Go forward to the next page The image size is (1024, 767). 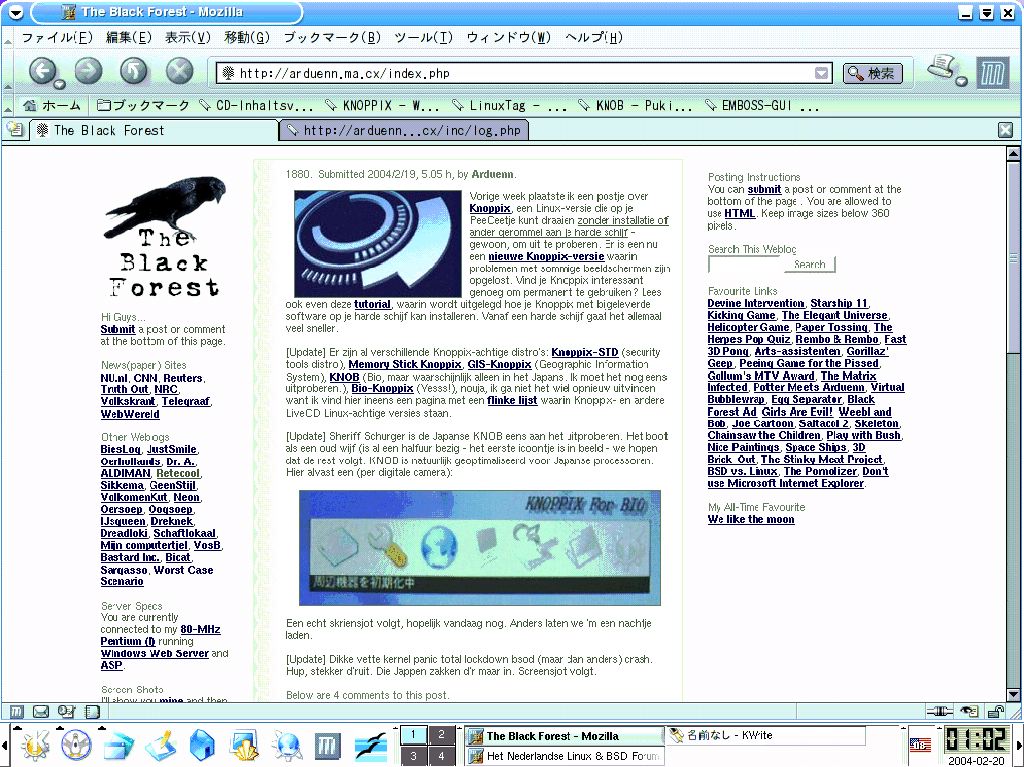pyautogui.click(x=88, y=71)
